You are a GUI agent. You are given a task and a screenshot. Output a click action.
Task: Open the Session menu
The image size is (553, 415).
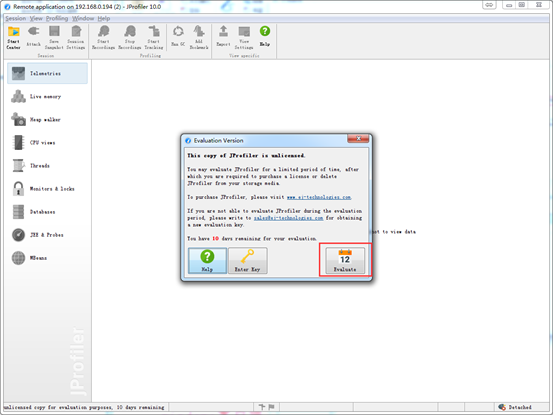point(16,18)
